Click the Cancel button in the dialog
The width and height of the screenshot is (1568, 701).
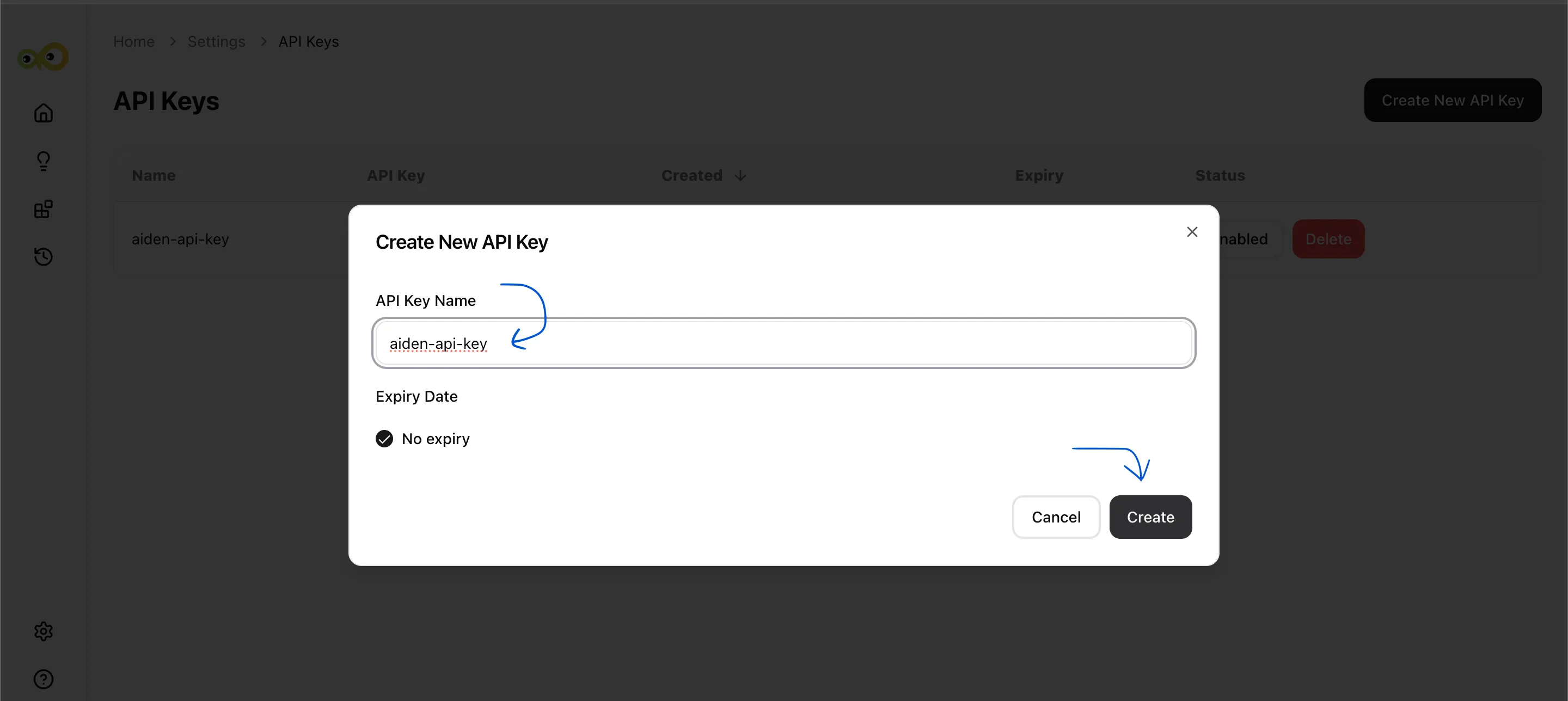[x=1056, y=516]
